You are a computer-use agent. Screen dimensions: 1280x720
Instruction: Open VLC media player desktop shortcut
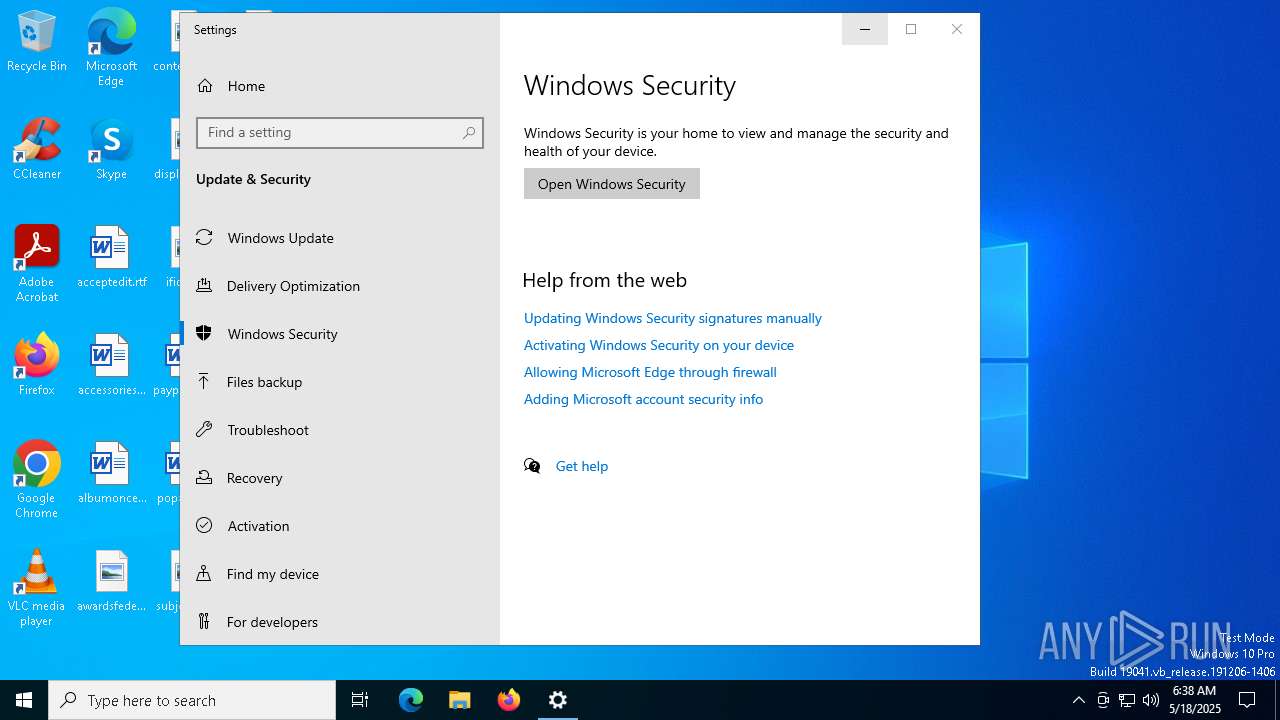(37, 588)
